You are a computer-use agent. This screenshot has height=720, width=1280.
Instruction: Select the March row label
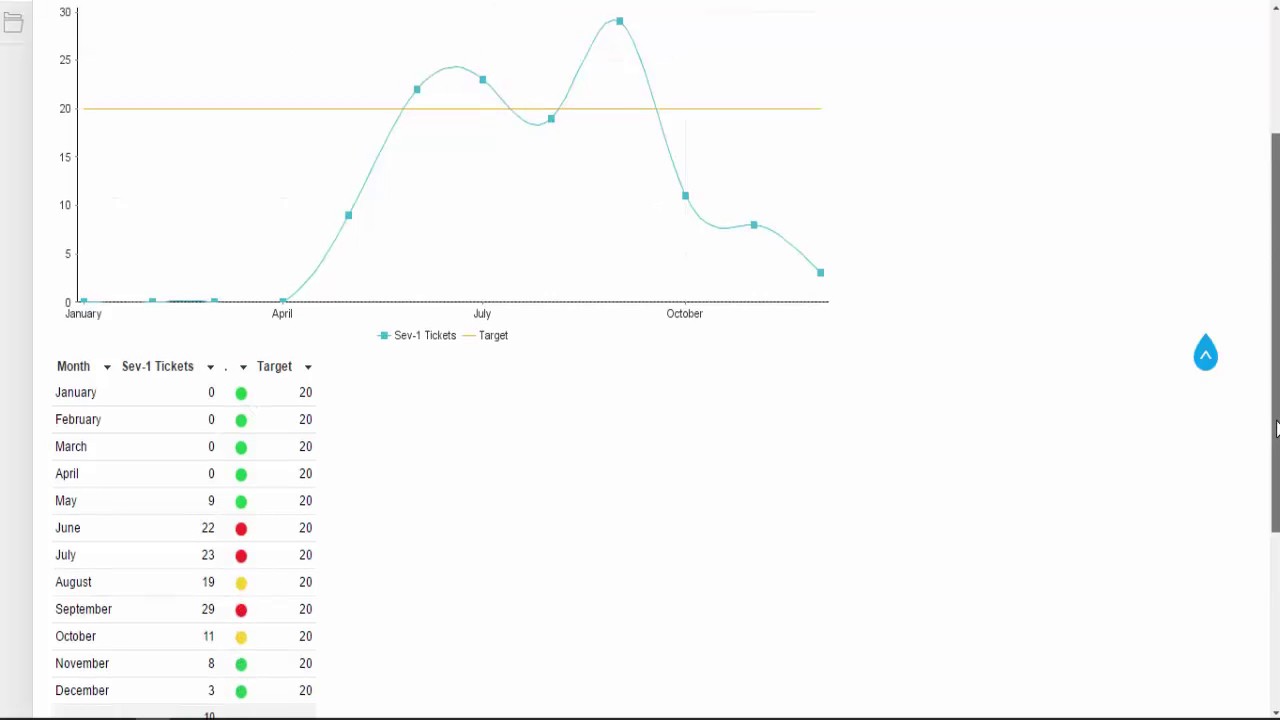71,446
